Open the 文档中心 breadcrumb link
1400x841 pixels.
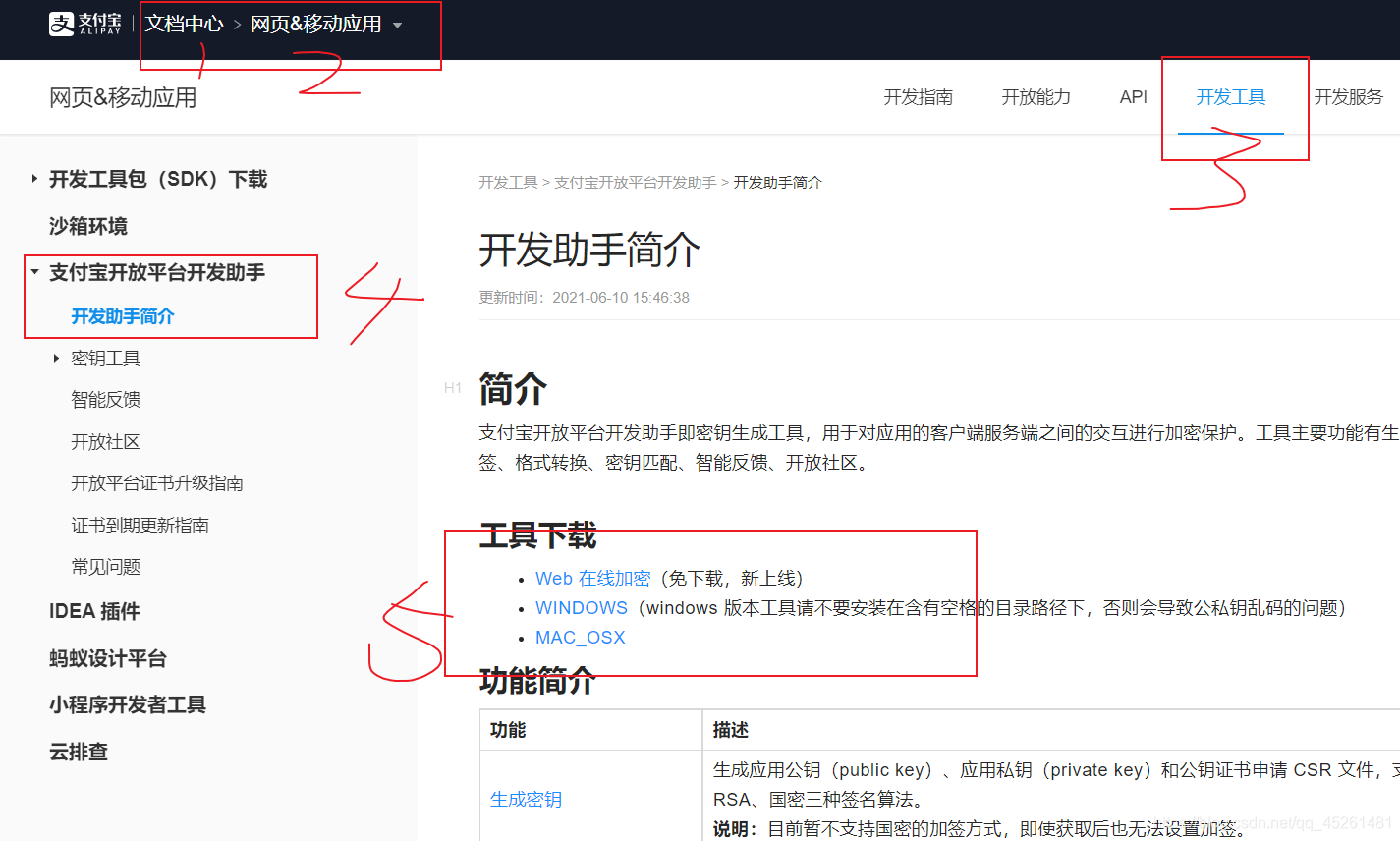[x=185, y=24]
